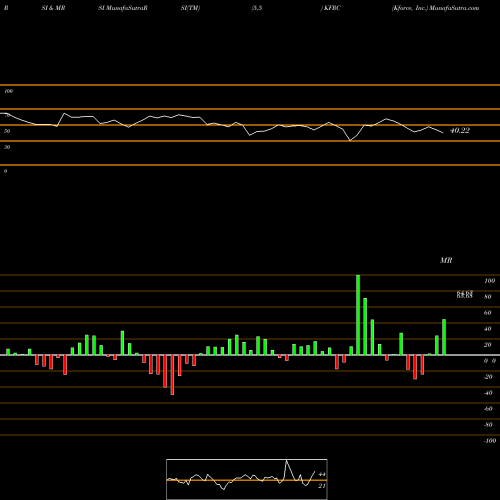The width and height of the screenshot is (500, 500).
Task: Click the 100 label on the MR axis
Action: click(x=489, y=281)
